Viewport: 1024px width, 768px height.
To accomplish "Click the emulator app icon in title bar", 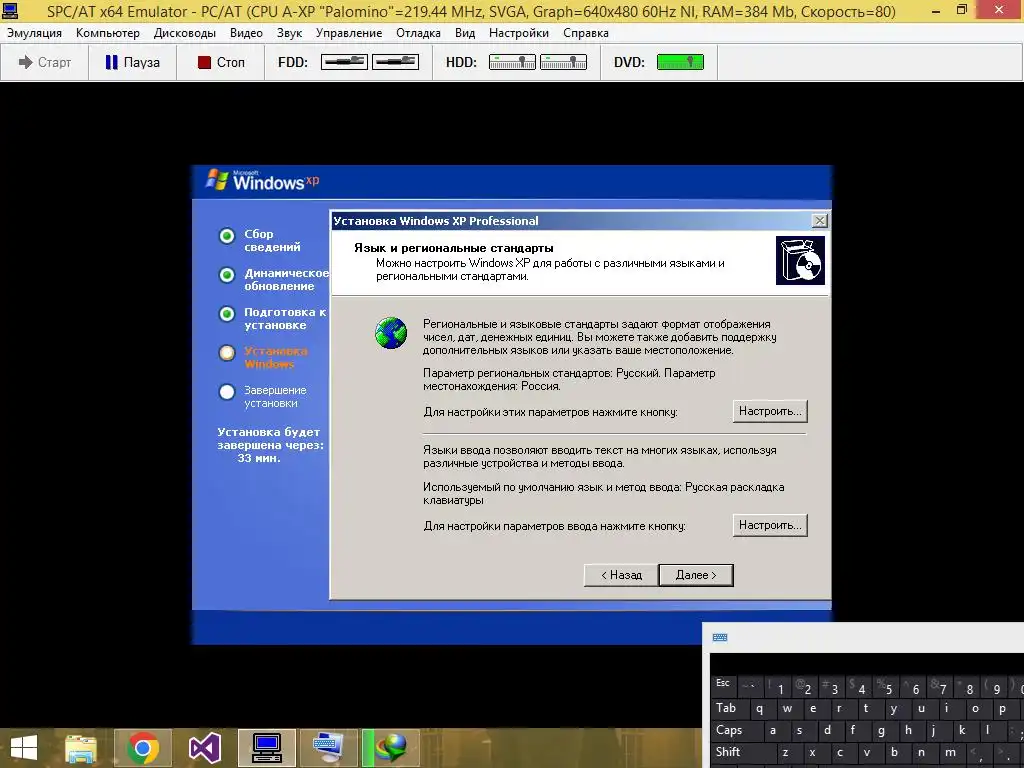I will click(10, 10).
